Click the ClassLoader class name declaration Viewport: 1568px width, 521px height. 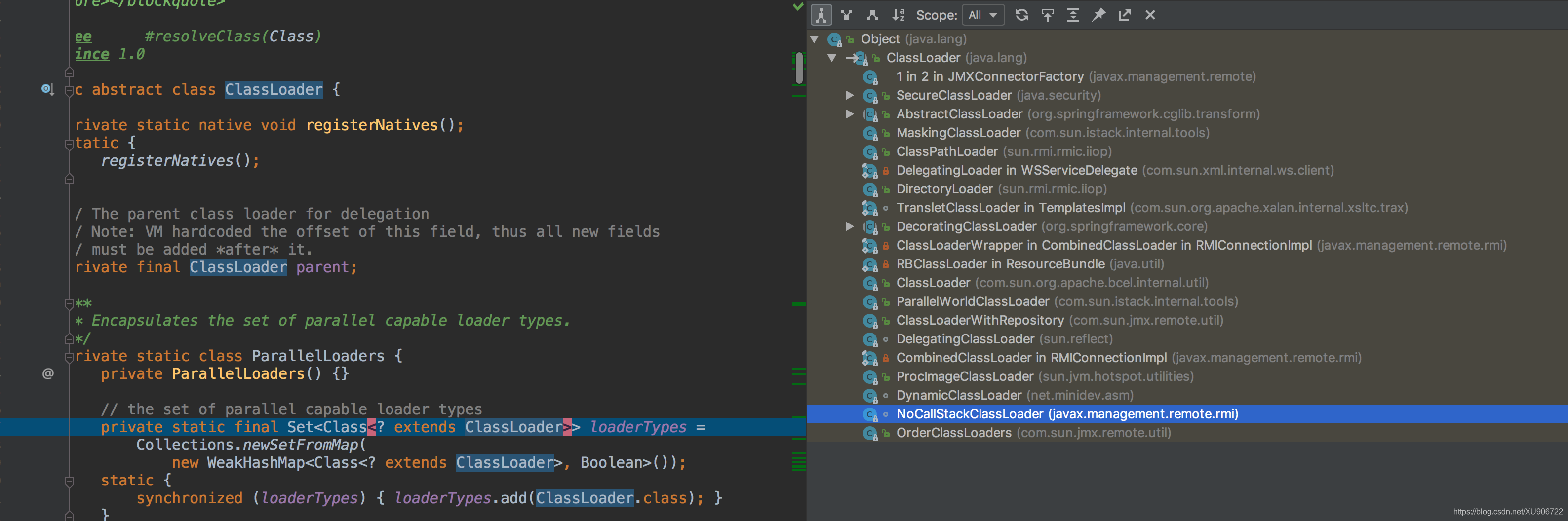[274, 90]
